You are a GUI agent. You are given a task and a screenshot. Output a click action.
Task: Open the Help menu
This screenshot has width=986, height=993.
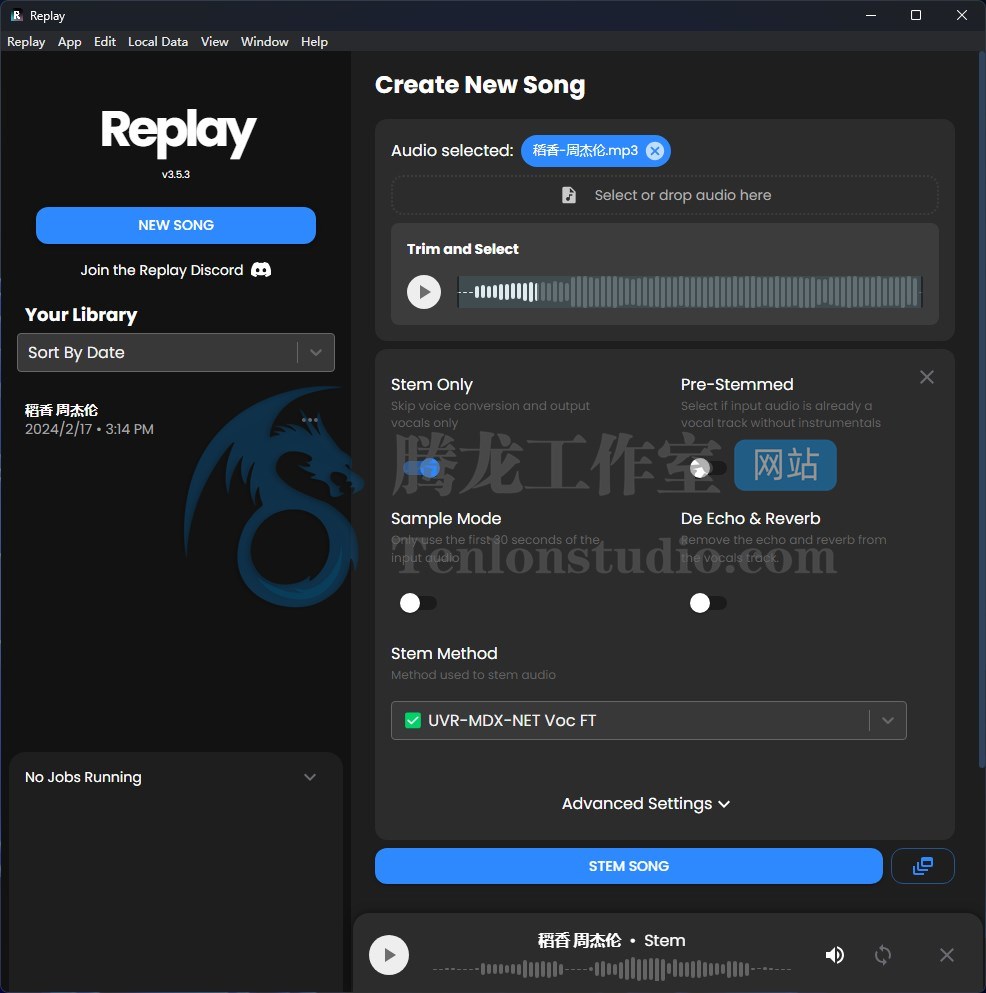click(x=314, y=42)
